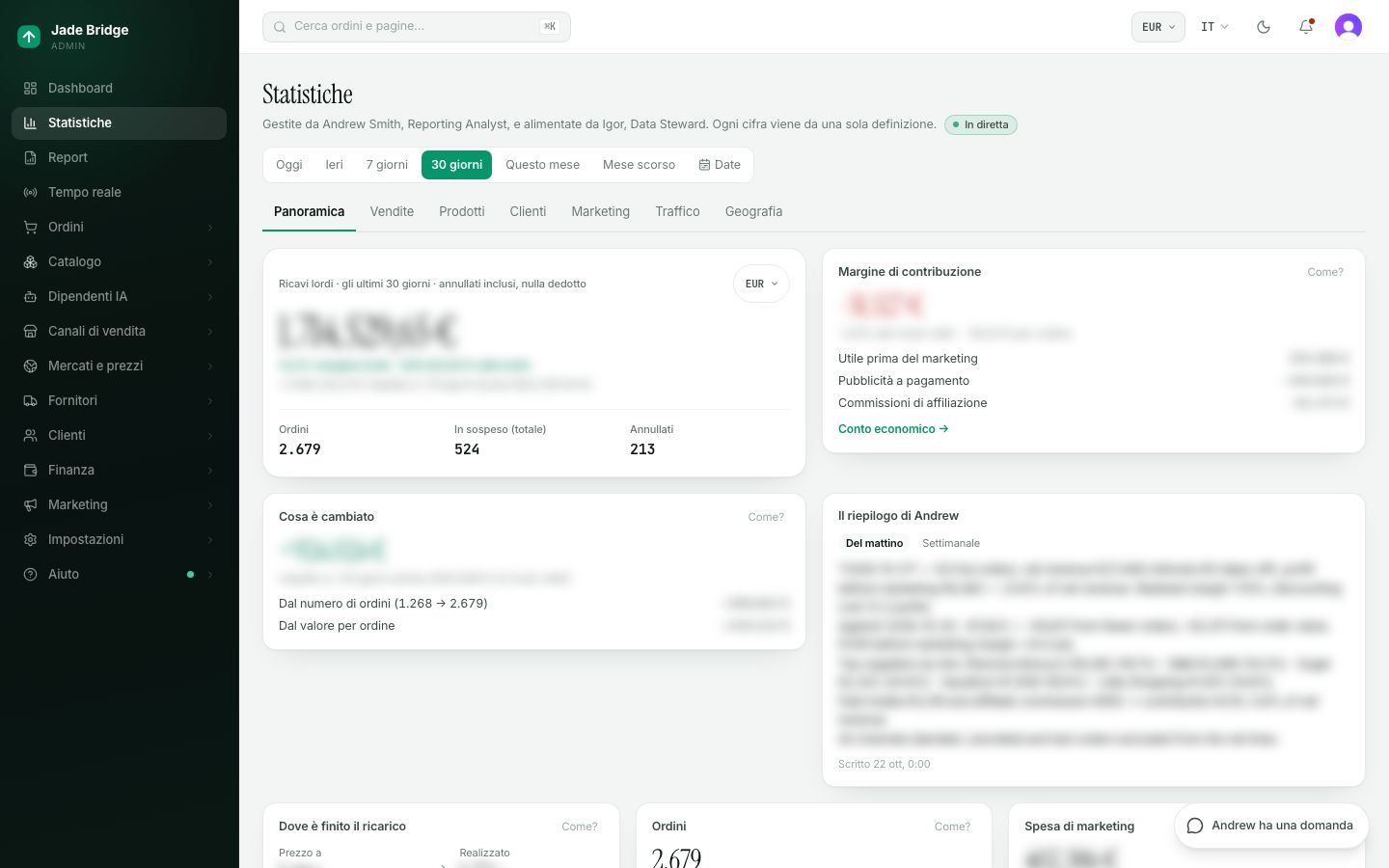Screen dimensions: 1389x868
Task: Open notifications bell
Action: pyautogui.click(x=1306, y=27)
